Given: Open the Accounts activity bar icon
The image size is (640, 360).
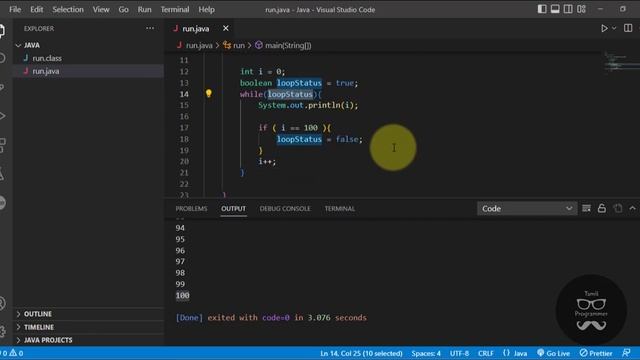Looking at the screenshot, I should pos(2,303).
